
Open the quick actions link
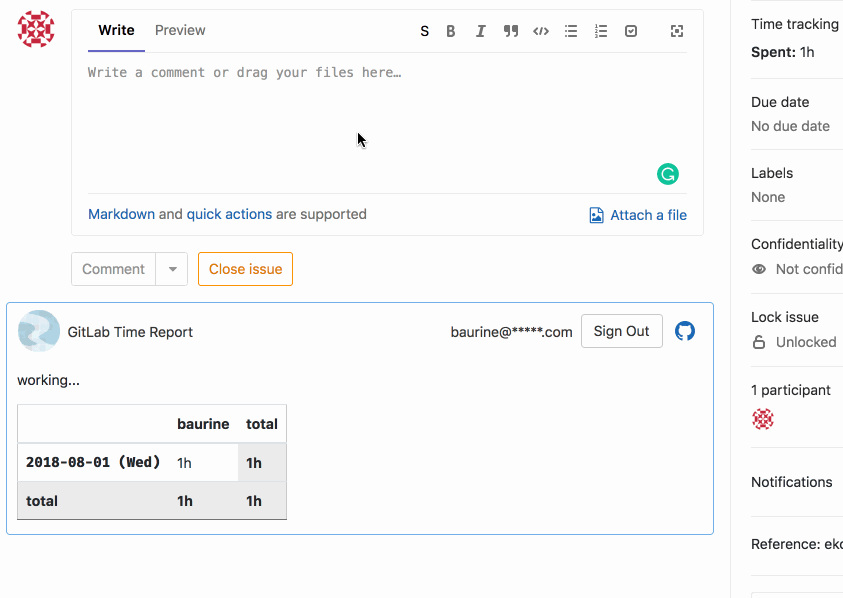(x=229, y=214)
